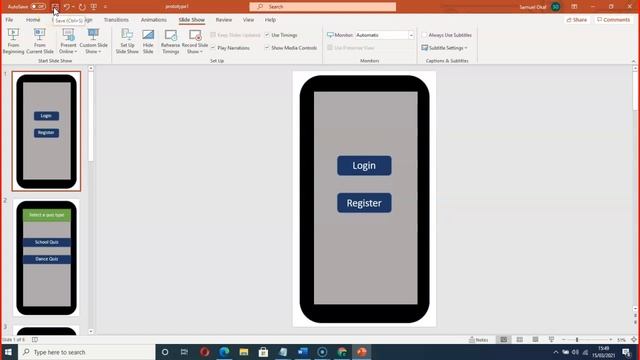Open File Explorer from taskbar
Image resolution: width=640 pixels, height=360 pixels.
click(244, 352)
